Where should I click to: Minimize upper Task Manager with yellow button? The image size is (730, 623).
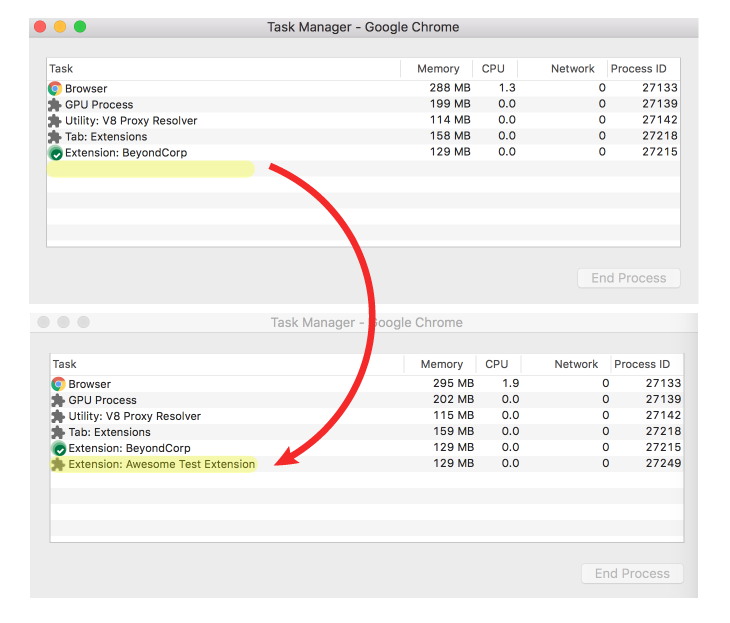(60, 27)
